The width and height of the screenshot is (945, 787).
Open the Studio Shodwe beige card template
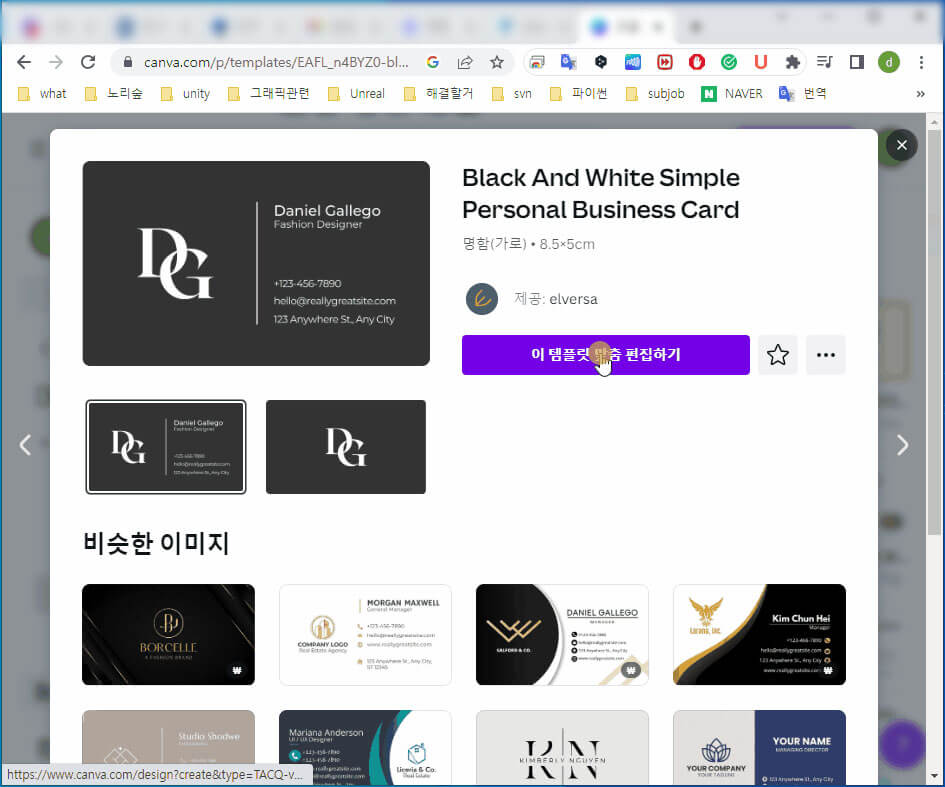point(168,747)
